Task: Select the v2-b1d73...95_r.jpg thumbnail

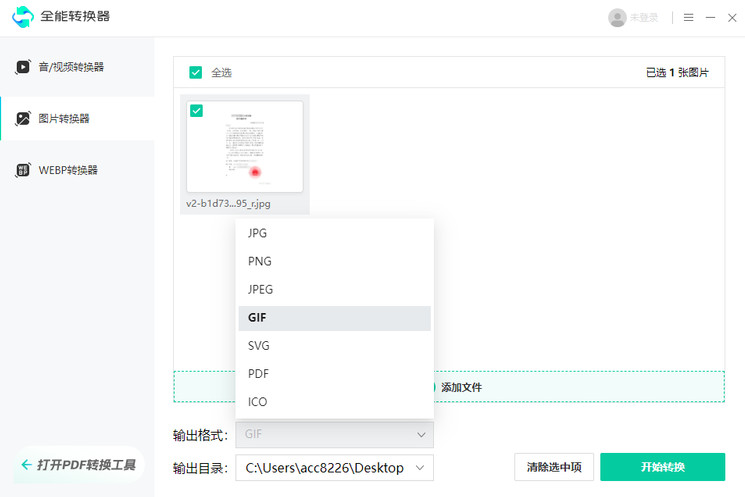Action: [x=245, y=147]
